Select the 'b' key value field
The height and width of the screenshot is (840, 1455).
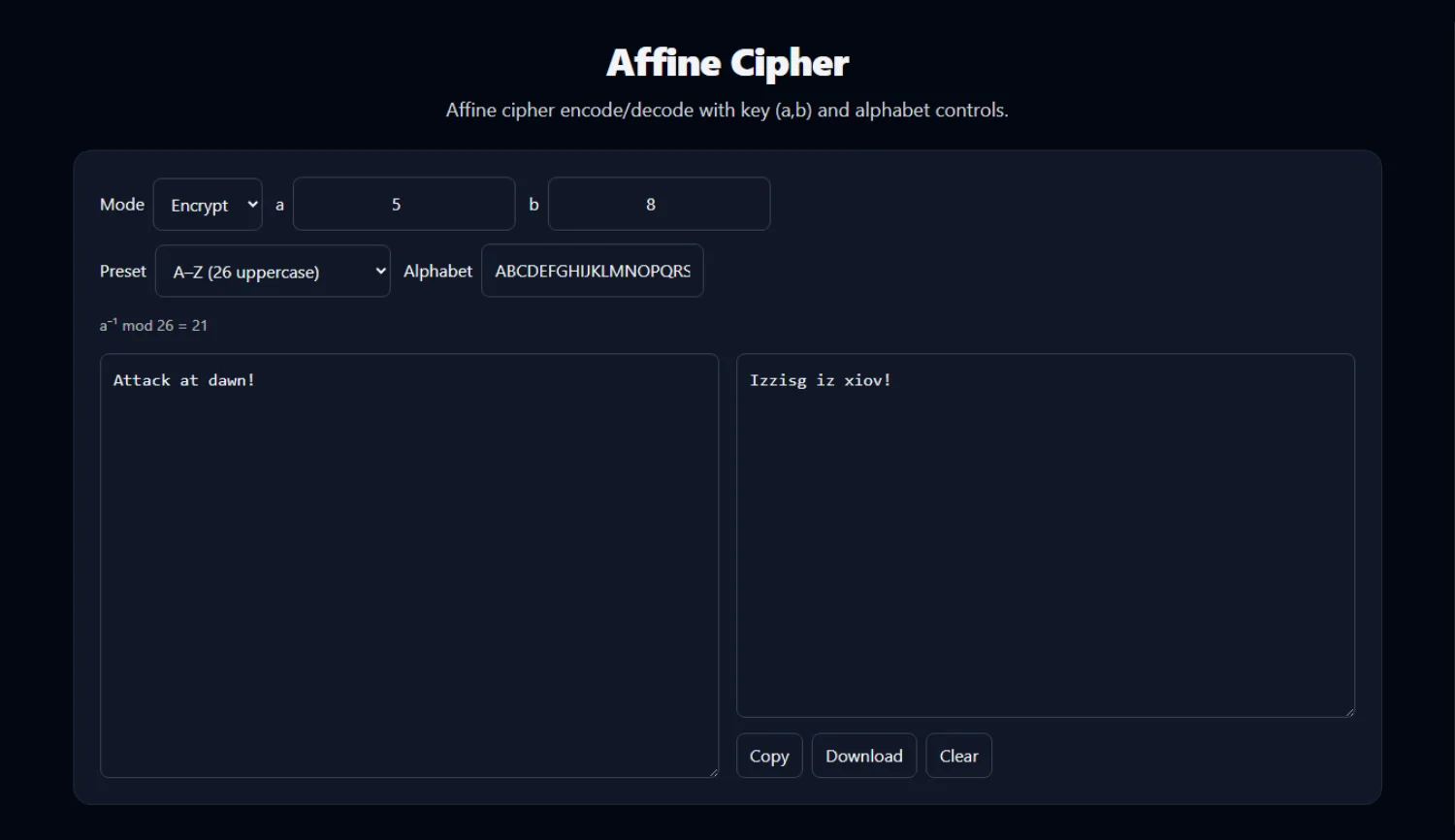[659, 204]
